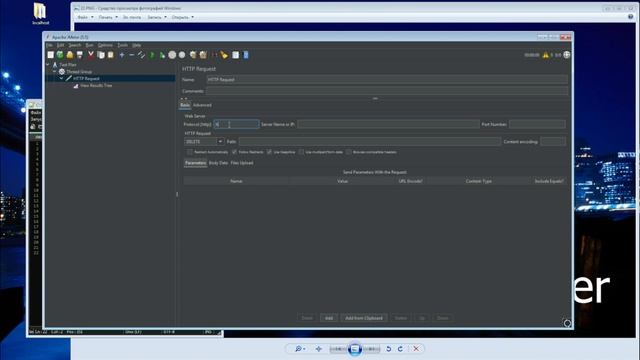The width and height of the screenshot is (640, 360).
Task: Toggle the Browser-compatible headers checkbox
Action: [x=349, y=152]
